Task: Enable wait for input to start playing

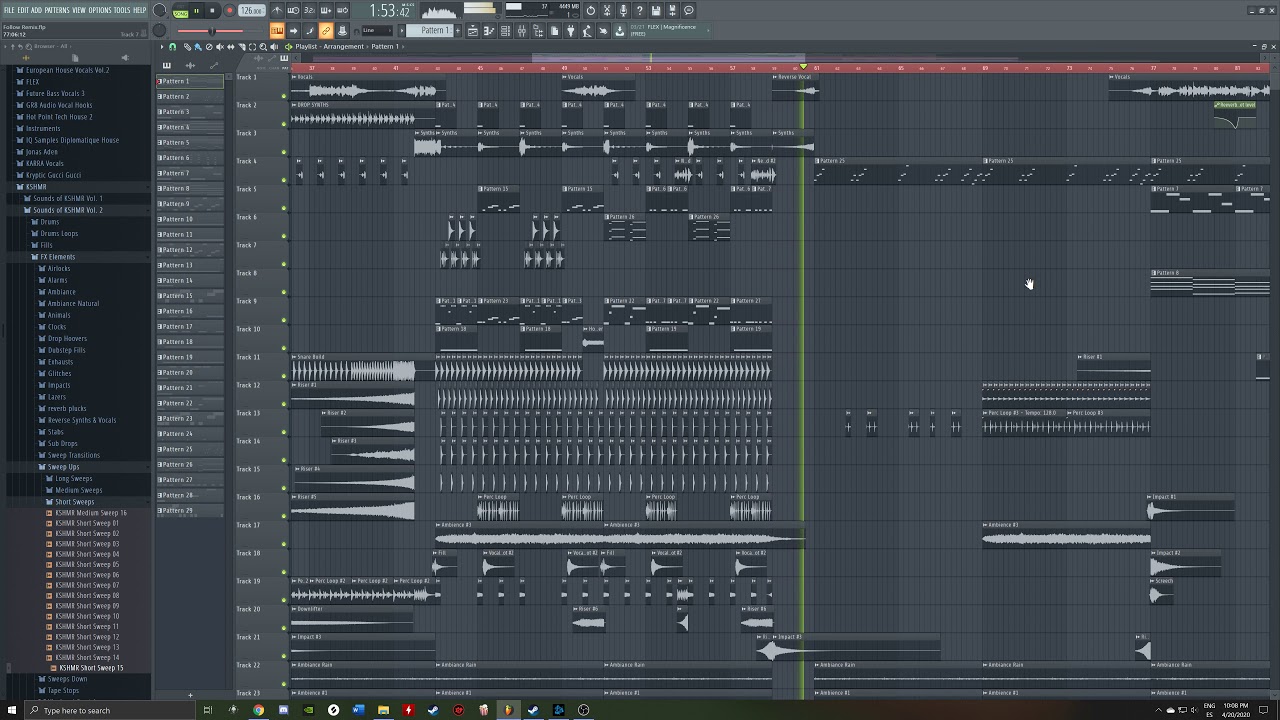Action: pyautogui.click(x=293, y=10)
